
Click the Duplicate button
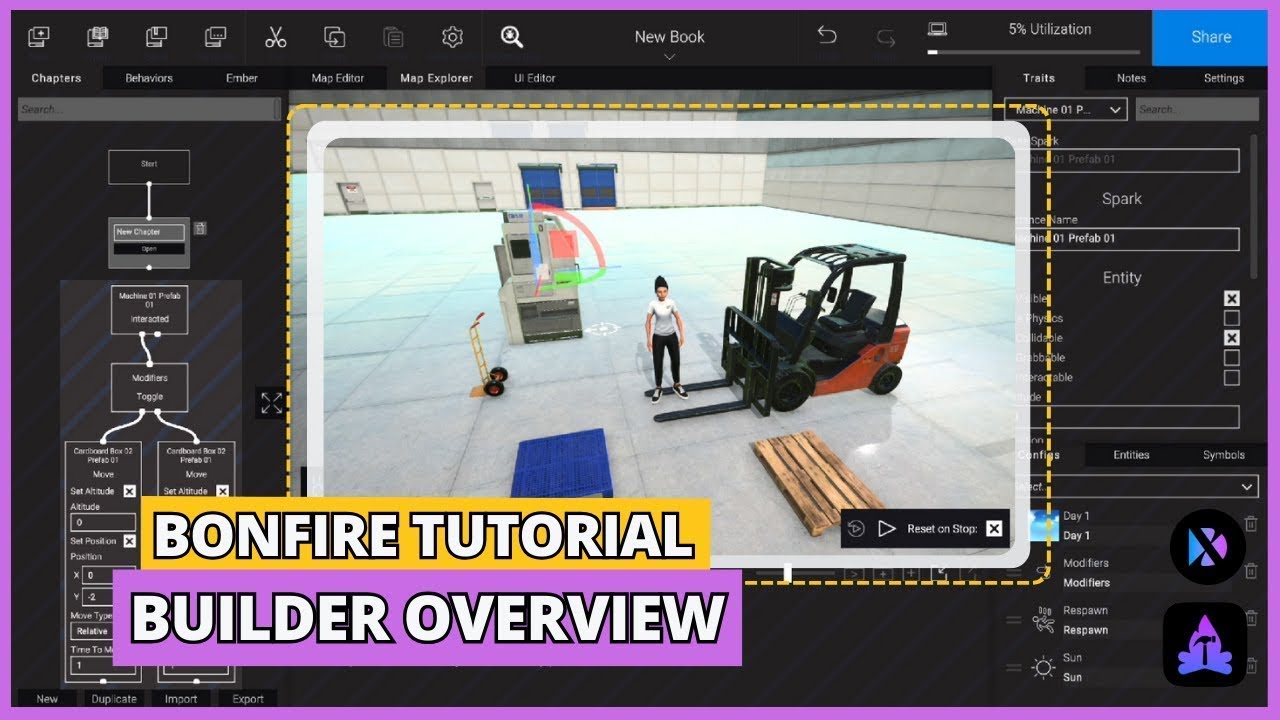(x=114, y=699)
